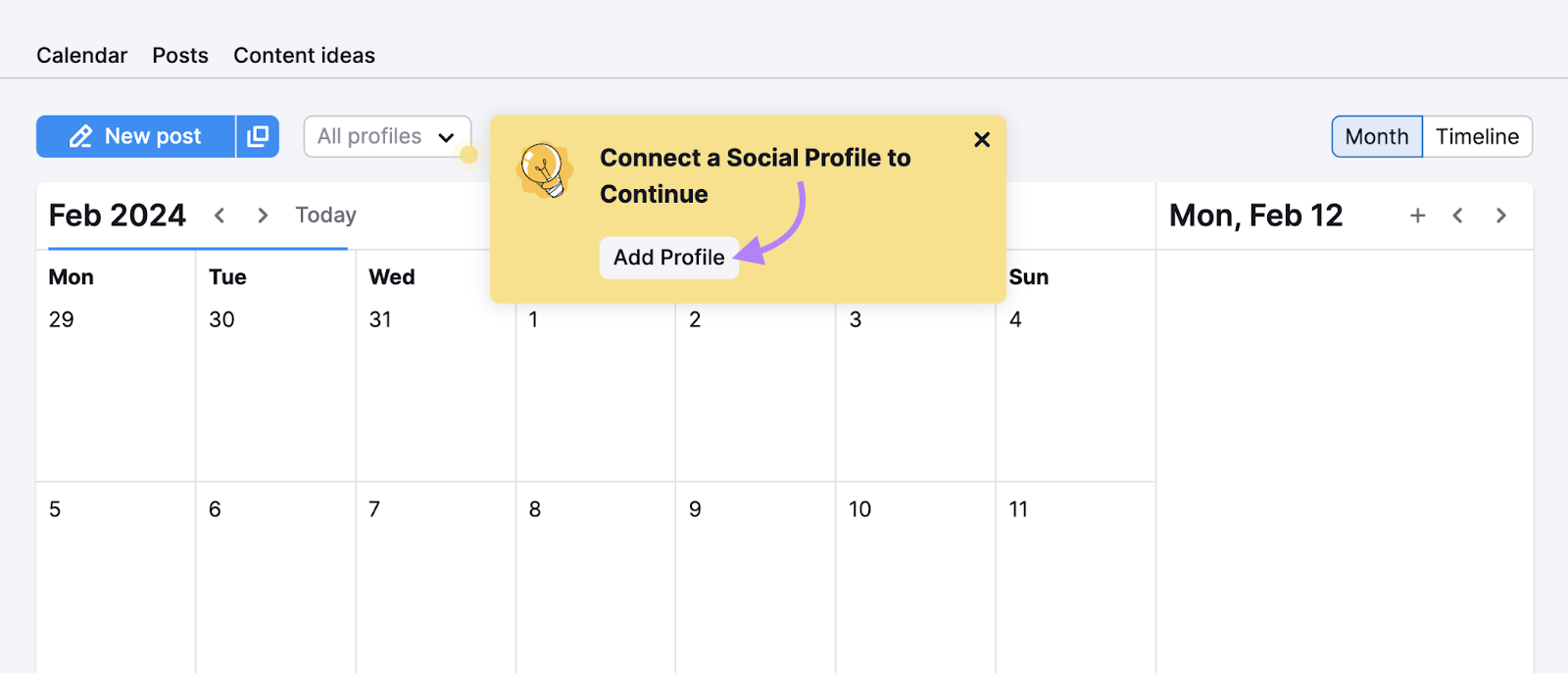Viewport: 1568px width, 674px height.
Task: Keep the Month view selected
Action: [1375, 136]
